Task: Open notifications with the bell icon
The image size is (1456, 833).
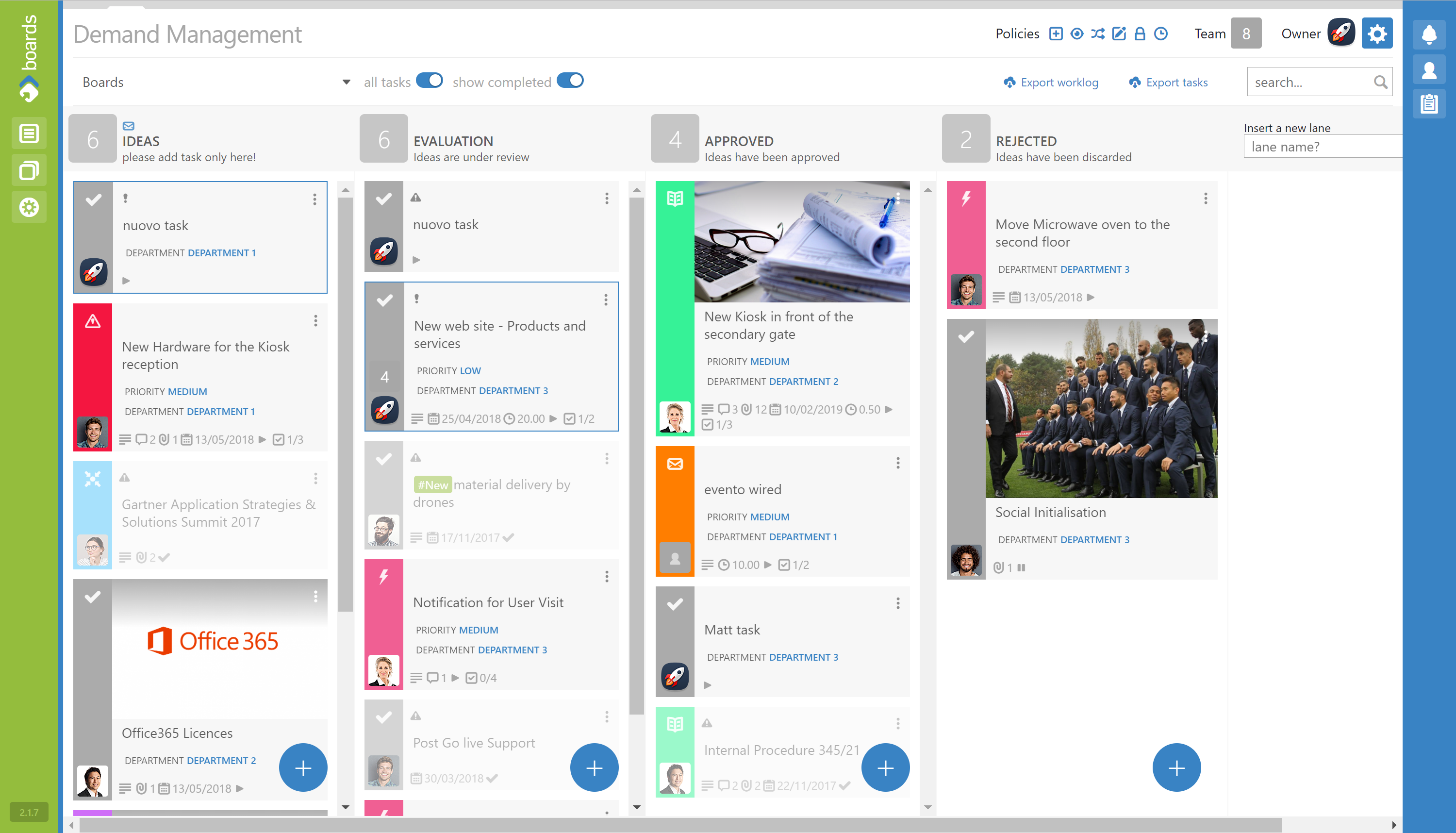Action: coord(1429,34)
